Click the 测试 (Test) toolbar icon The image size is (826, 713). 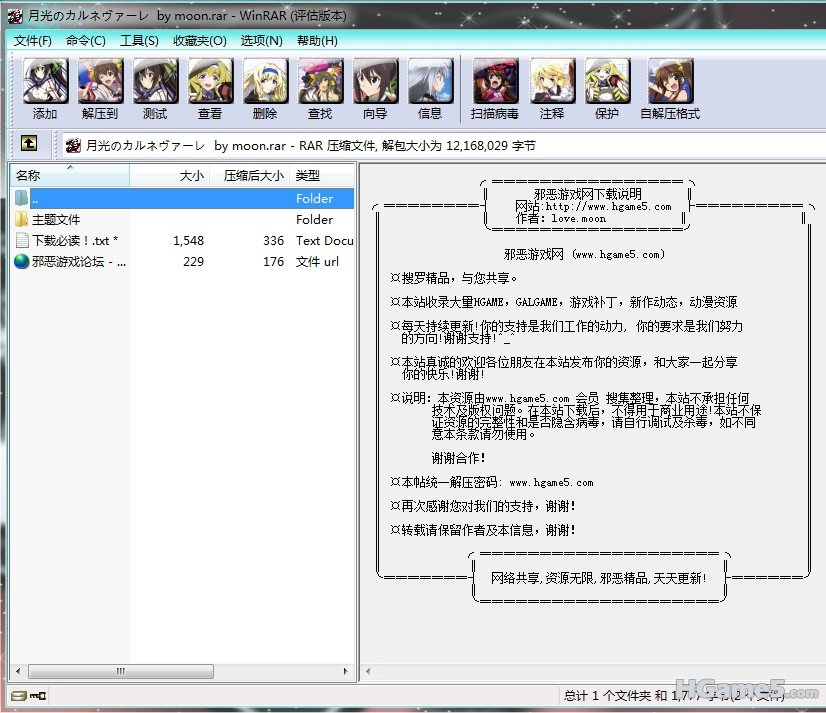click(x=155, y=81)
